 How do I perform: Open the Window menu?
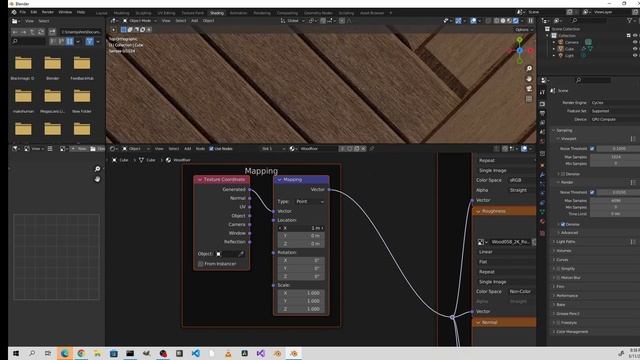point(65,12)
